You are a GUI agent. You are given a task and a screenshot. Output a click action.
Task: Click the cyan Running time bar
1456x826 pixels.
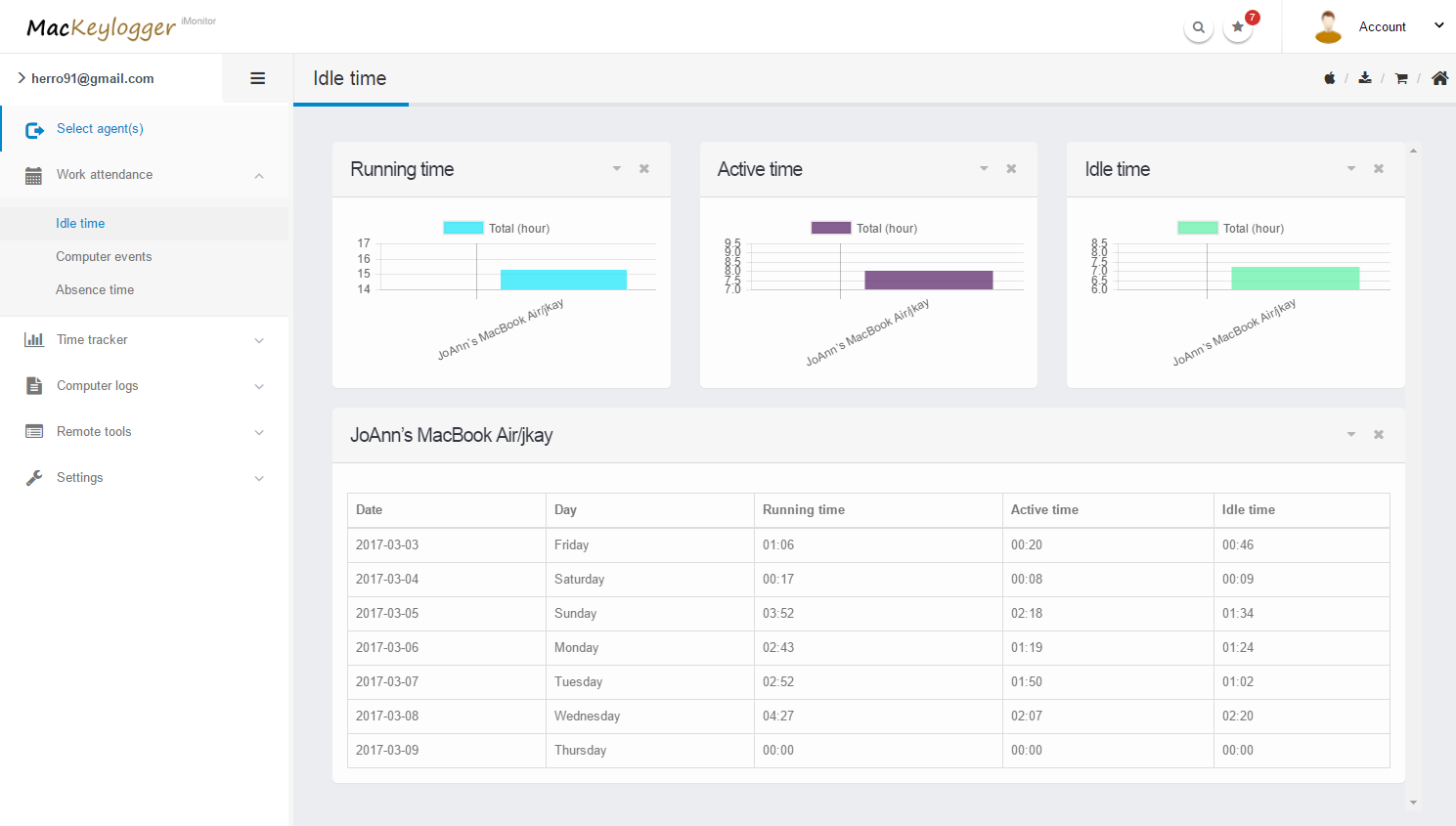(563, 279)
